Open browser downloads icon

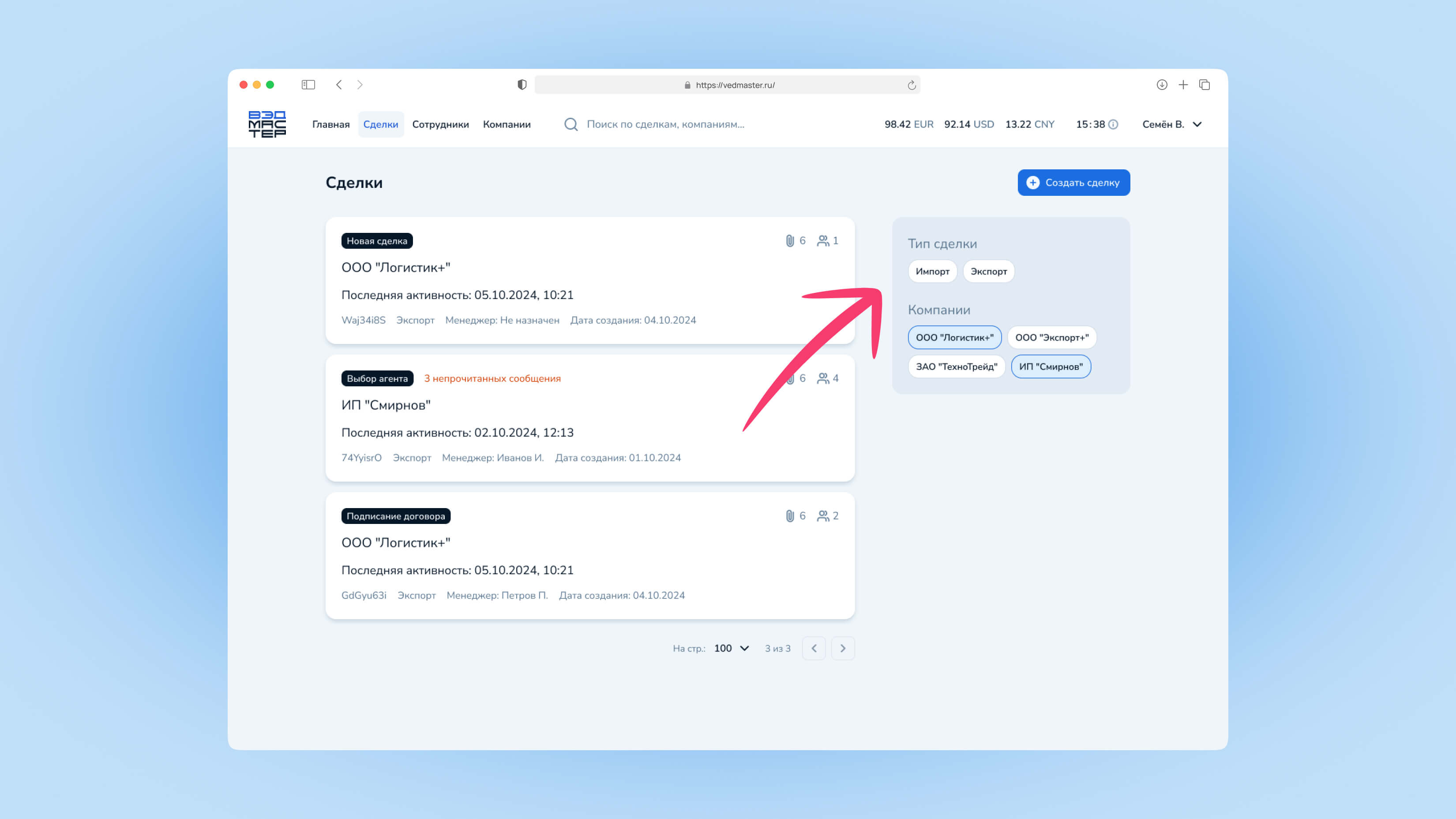click(1162, 85)
